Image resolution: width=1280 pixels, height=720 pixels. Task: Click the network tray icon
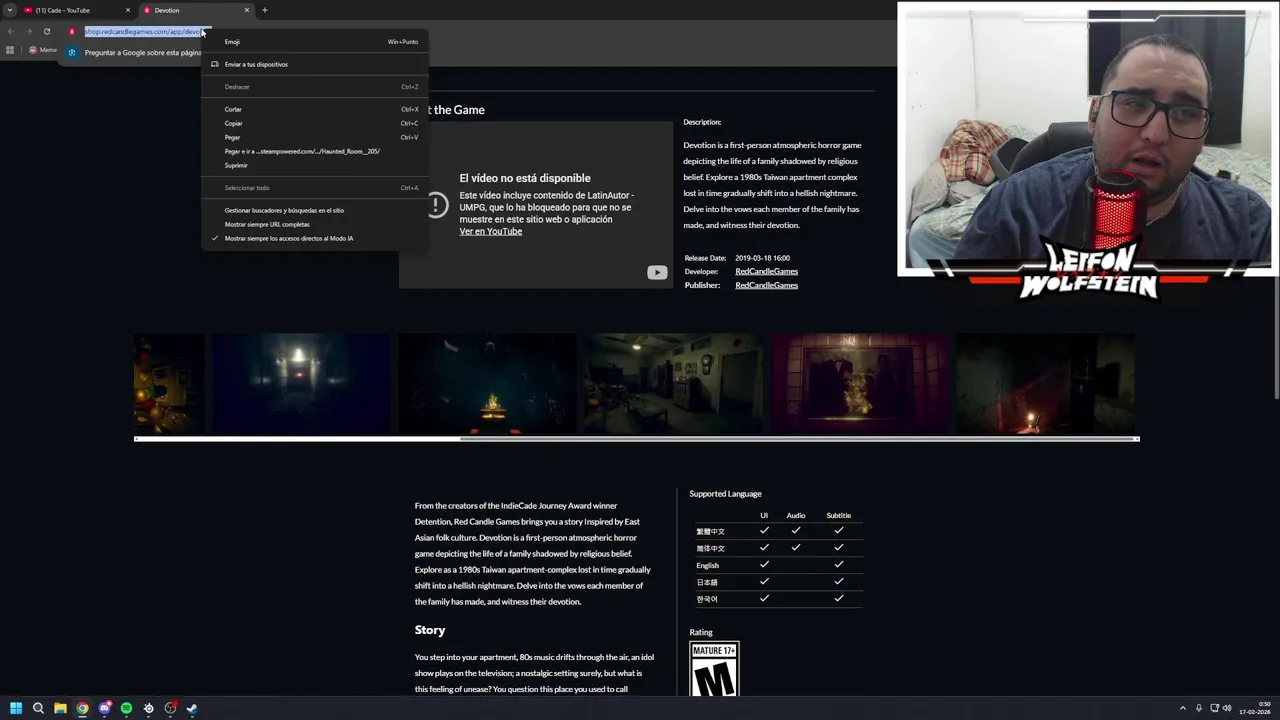coord(1215,708)
